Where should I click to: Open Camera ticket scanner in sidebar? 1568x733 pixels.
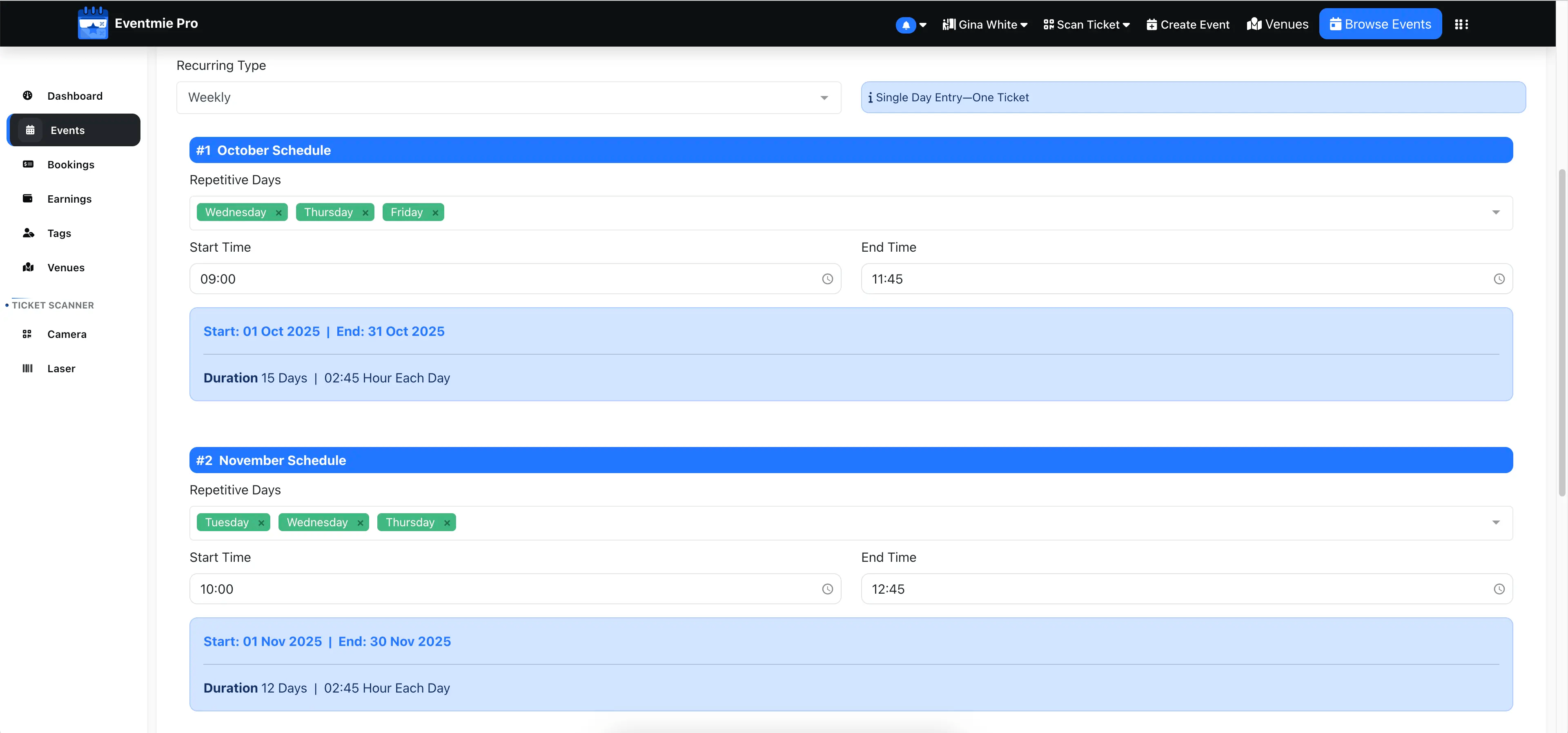66,334
